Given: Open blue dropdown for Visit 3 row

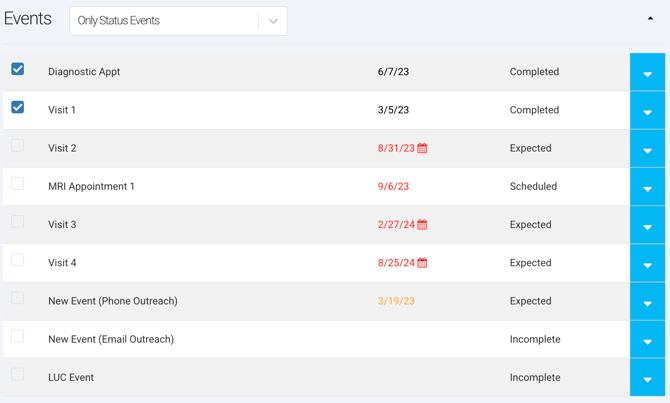Looking at the screenshot, I should coord(647,226).
